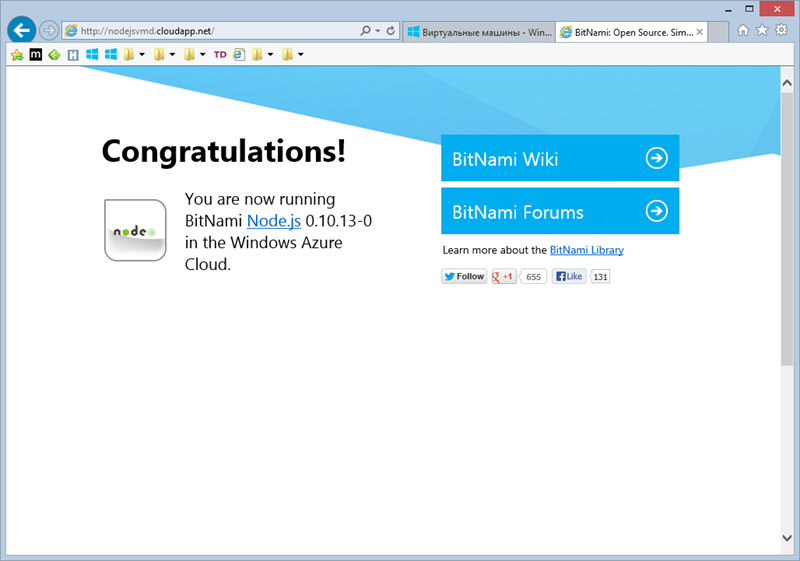Click the Home icon
This screenshot has height=561, width=800.
743,31
